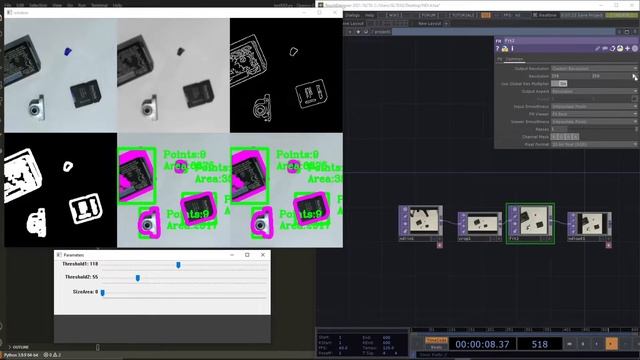Viewport: 640px width, 360px height.
Task: Click top flag on selected fit2 node
Action: [515, 209]
